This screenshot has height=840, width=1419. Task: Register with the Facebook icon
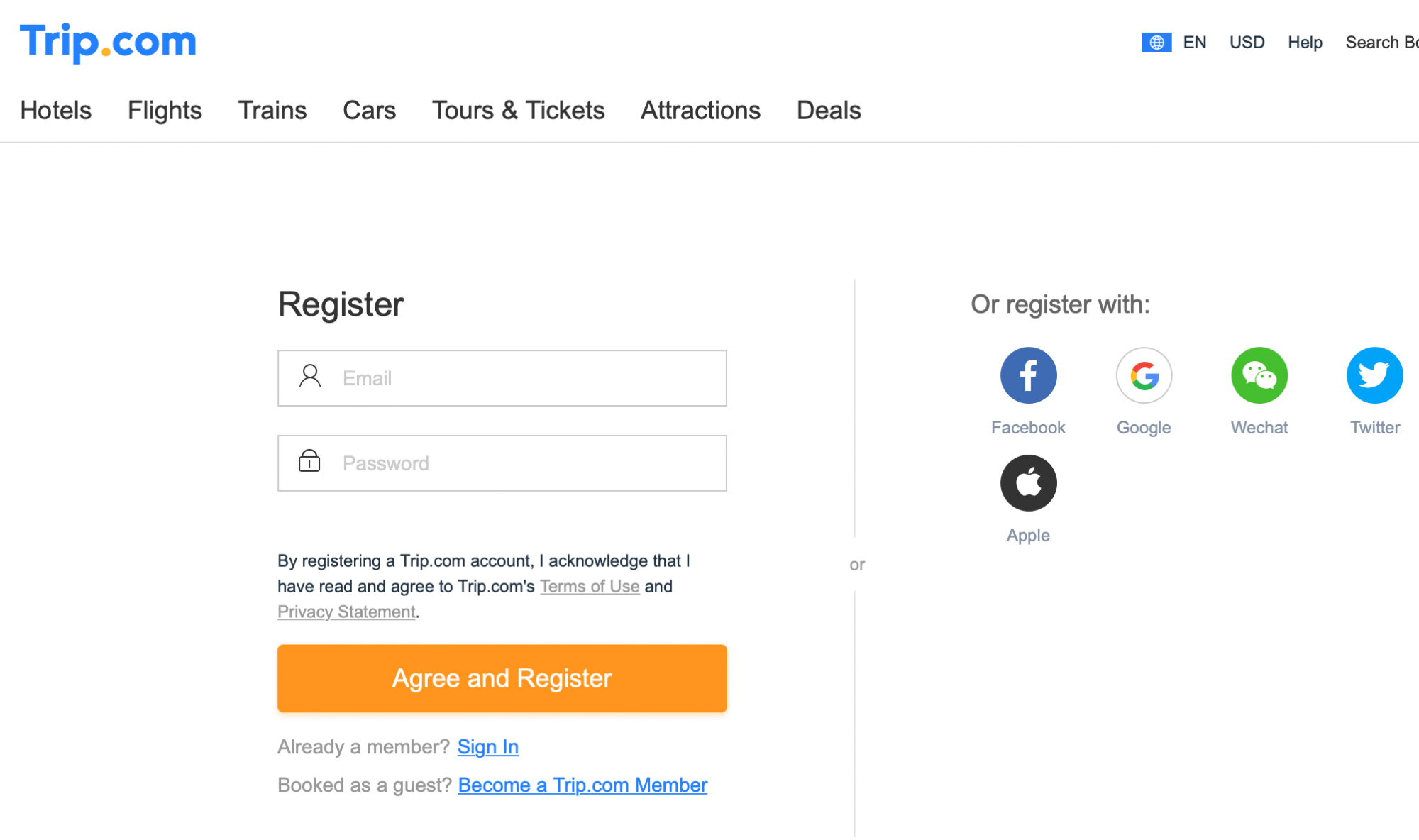1028,375
